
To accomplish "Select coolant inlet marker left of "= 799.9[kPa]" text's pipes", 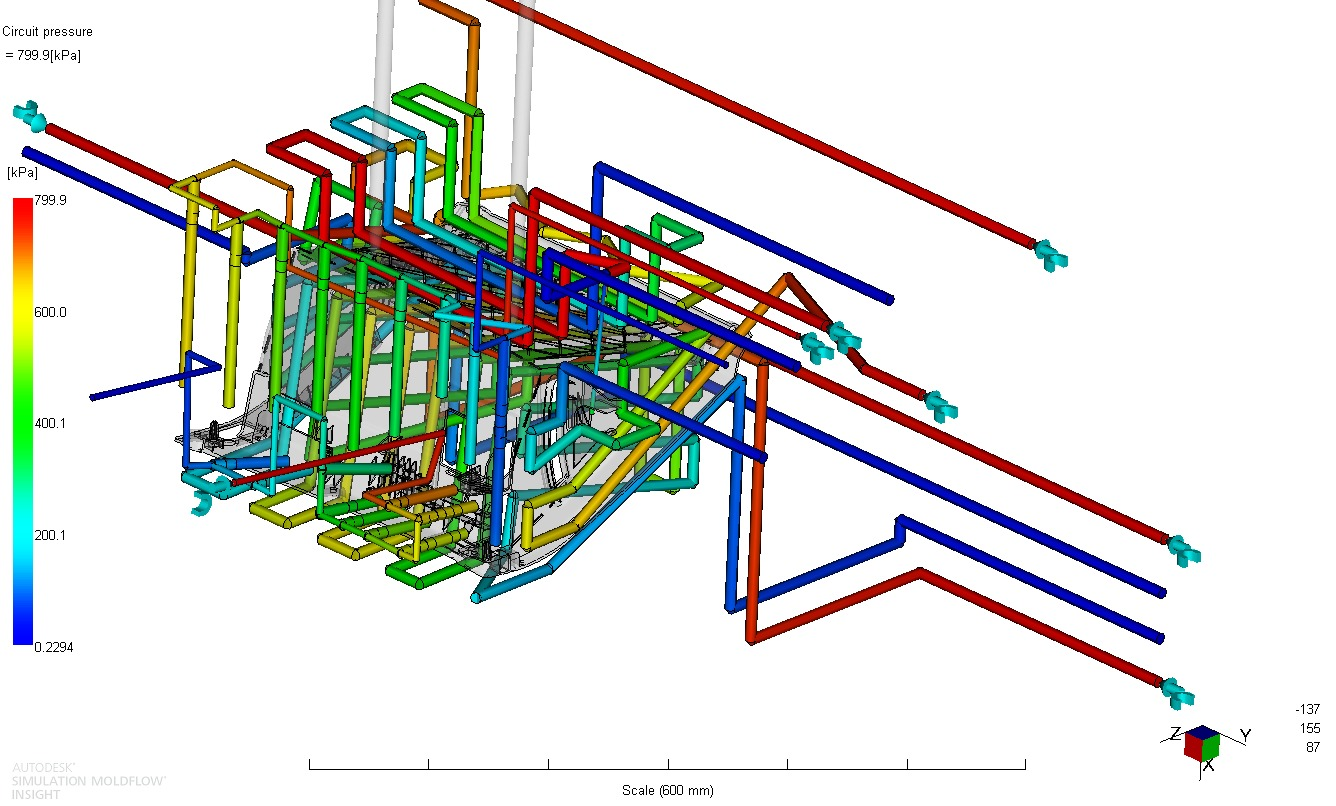I will coord(30,116).
